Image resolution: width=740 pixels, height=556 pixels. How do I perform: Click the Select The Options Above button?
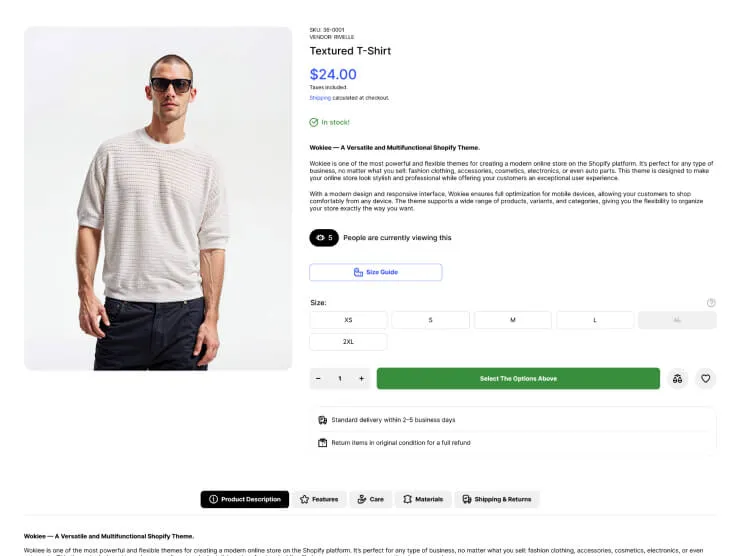coord(518,379)
